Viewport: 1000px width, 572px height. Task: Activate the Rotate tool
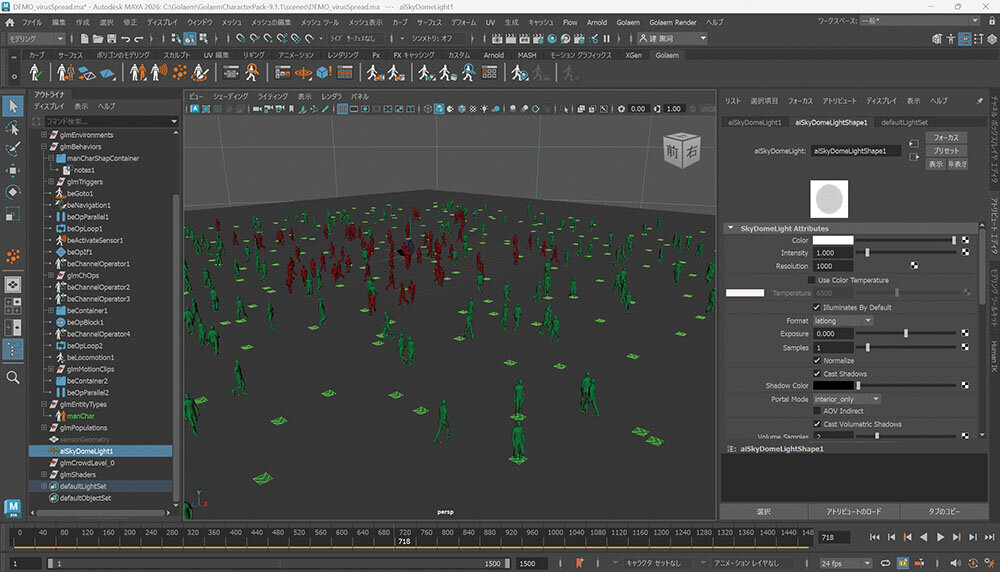tap(13, 192)
